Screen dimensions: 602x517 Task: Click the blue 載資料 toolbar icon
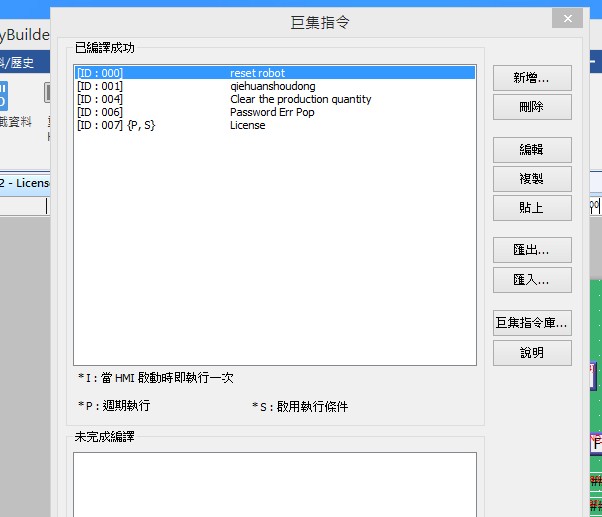[x=4, y=97]
